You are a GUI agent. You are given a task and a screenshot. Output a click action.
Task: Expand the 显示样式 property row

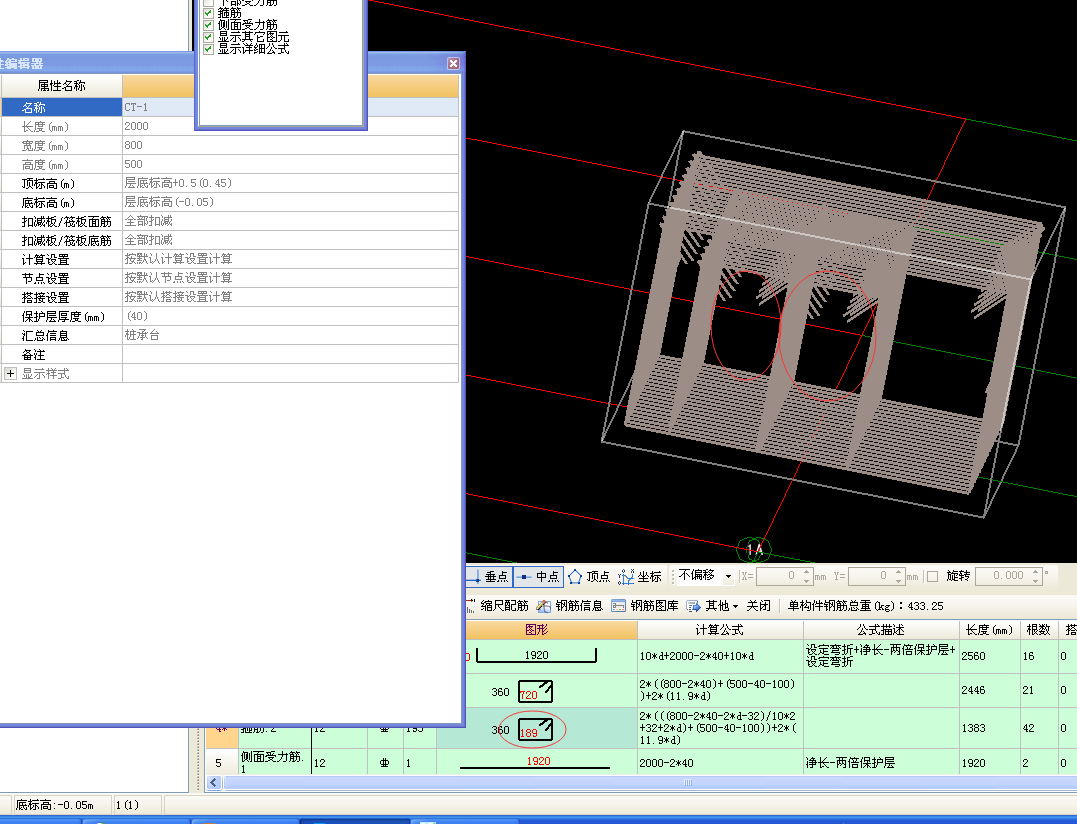(x=10, y=374)
